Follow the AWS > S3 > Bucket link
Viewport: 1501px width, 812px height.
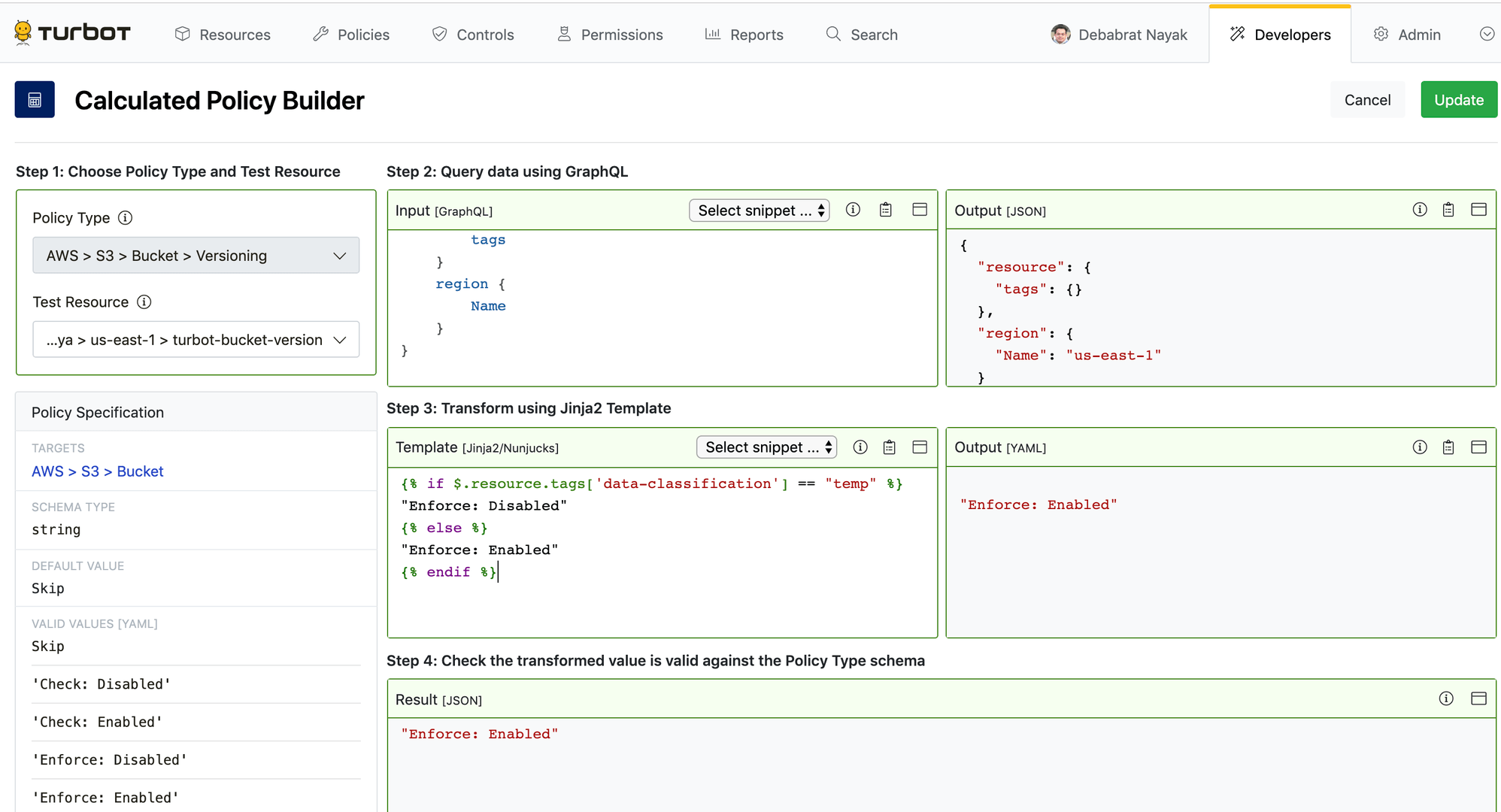point(98,471)
